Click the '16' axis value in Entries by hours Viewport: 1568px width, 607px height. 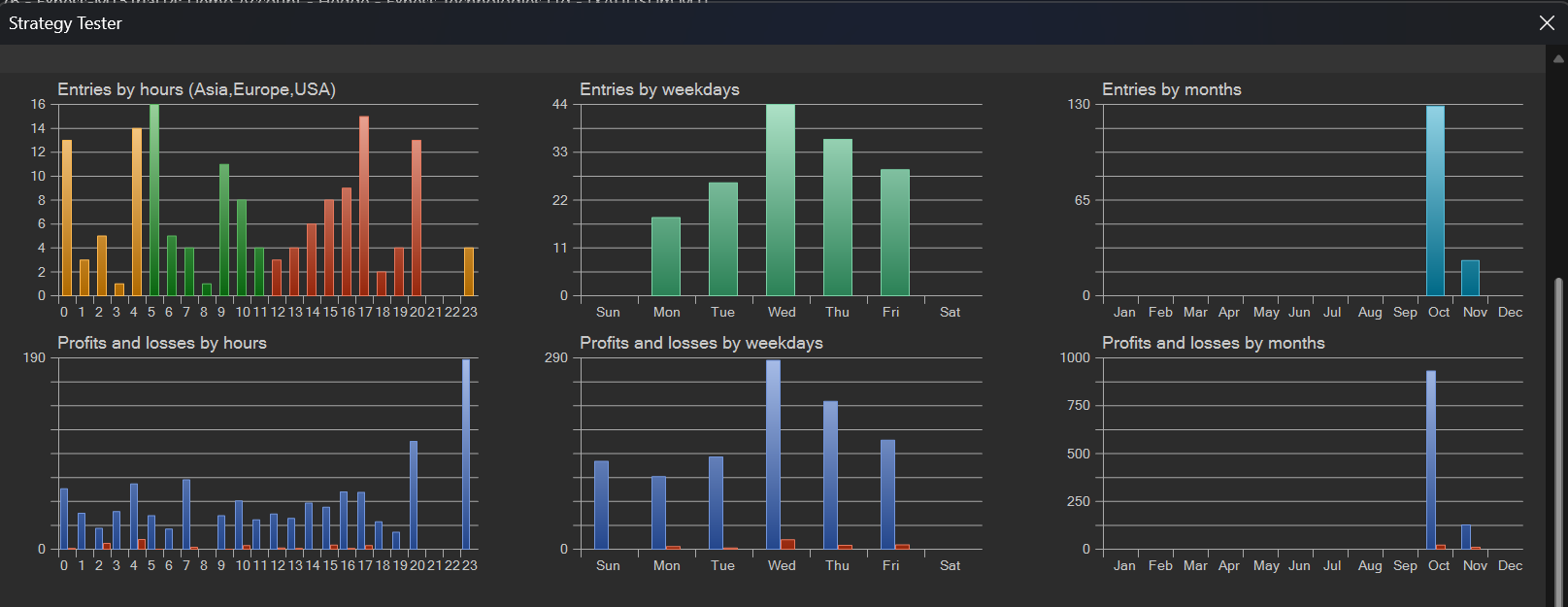38,104
